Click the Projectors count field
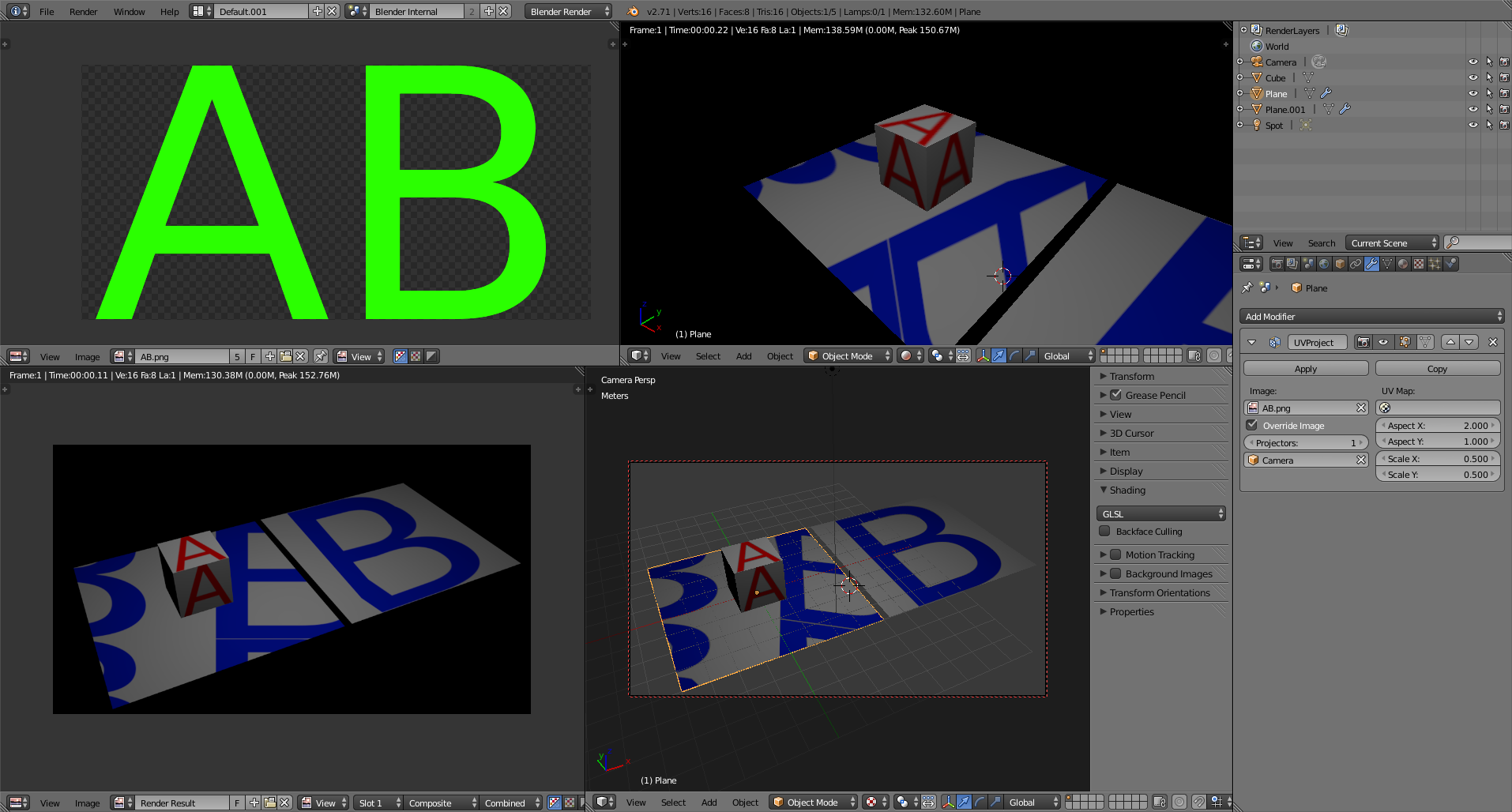The width and height of the screenshot is (1512, 812). (1306, 442)
